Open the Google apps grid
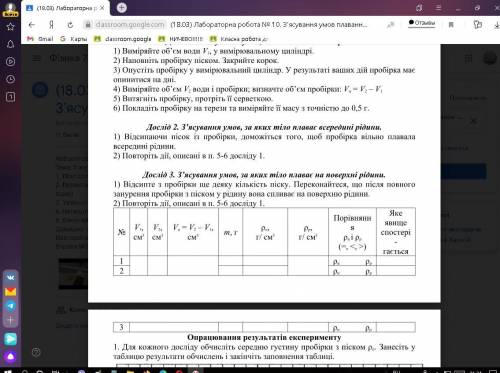500x373 pixels. [x=468, y=59]
